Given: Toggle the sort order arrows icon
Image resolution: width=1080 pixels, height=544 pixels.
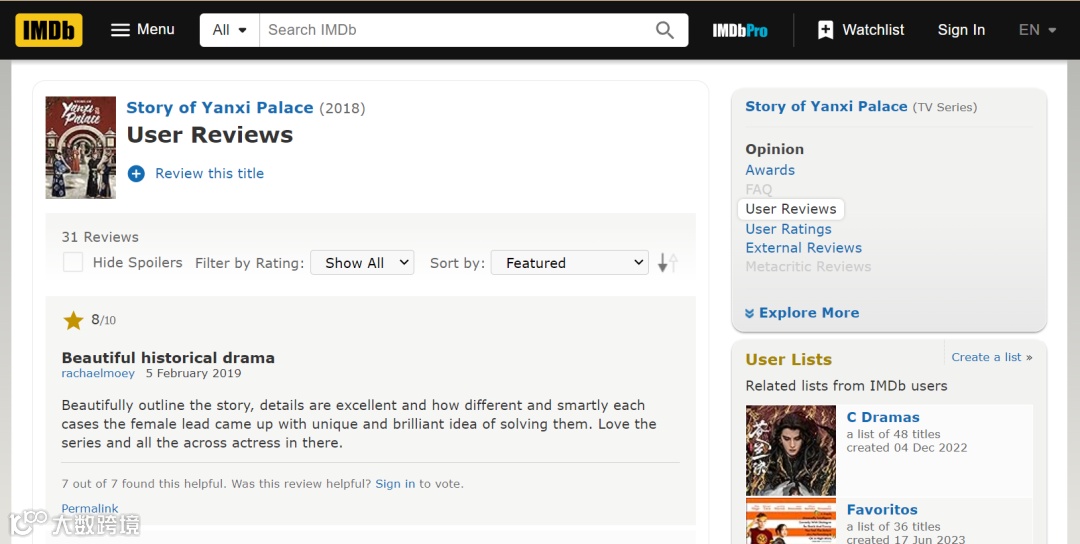Looking at the screenshot, I should click(667, 262).
